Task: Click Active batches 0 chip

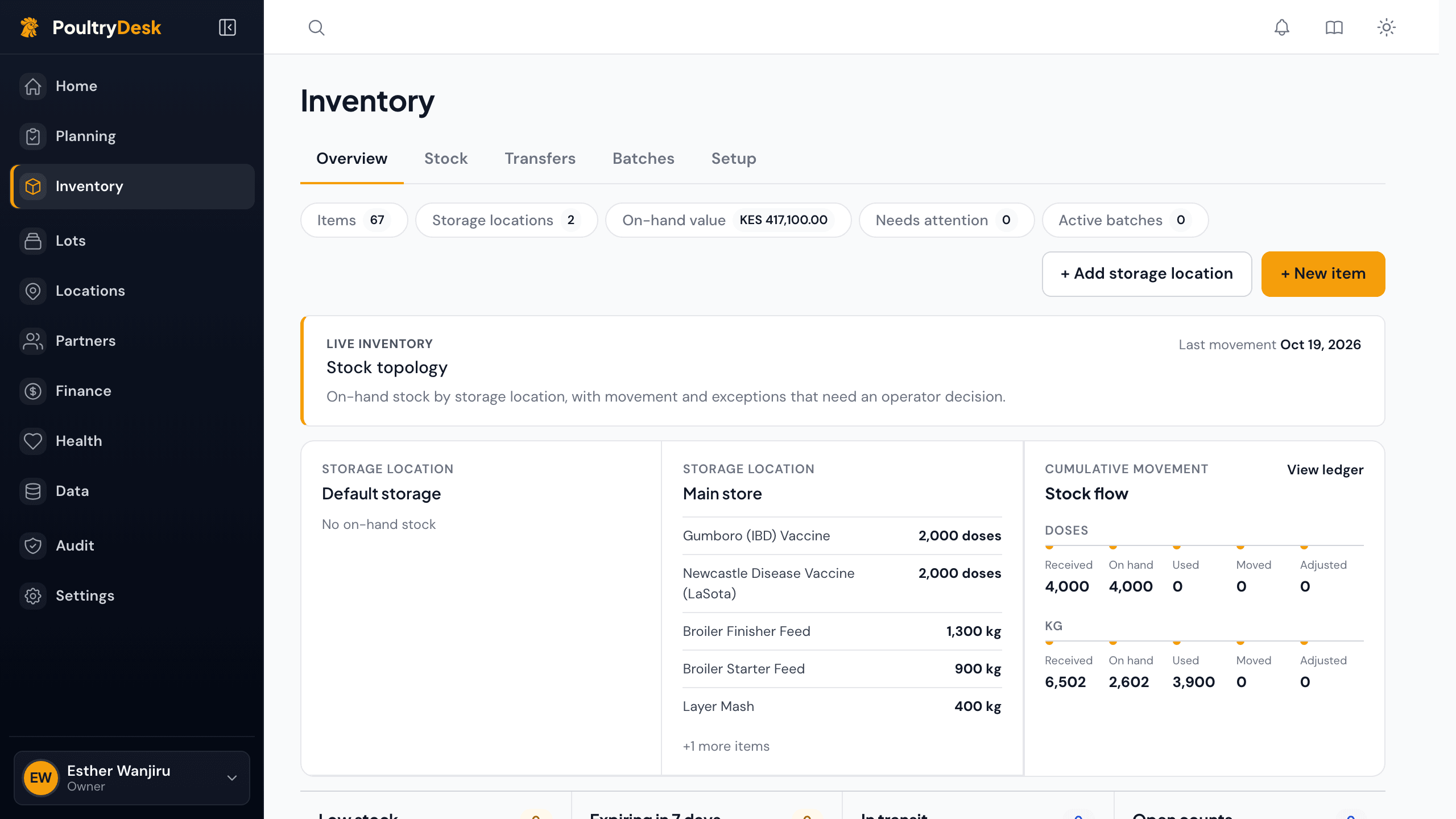Action: [x=1125, y=220]
